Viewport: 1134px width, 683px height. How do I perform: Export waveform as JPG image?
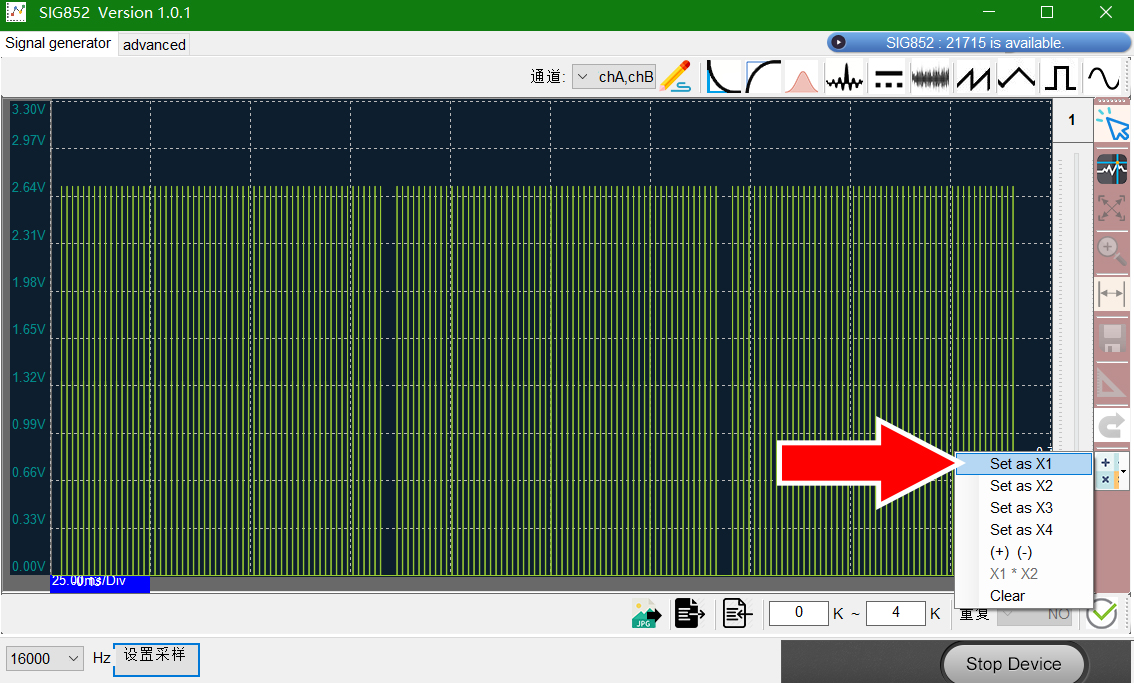[x=646, y=614]
